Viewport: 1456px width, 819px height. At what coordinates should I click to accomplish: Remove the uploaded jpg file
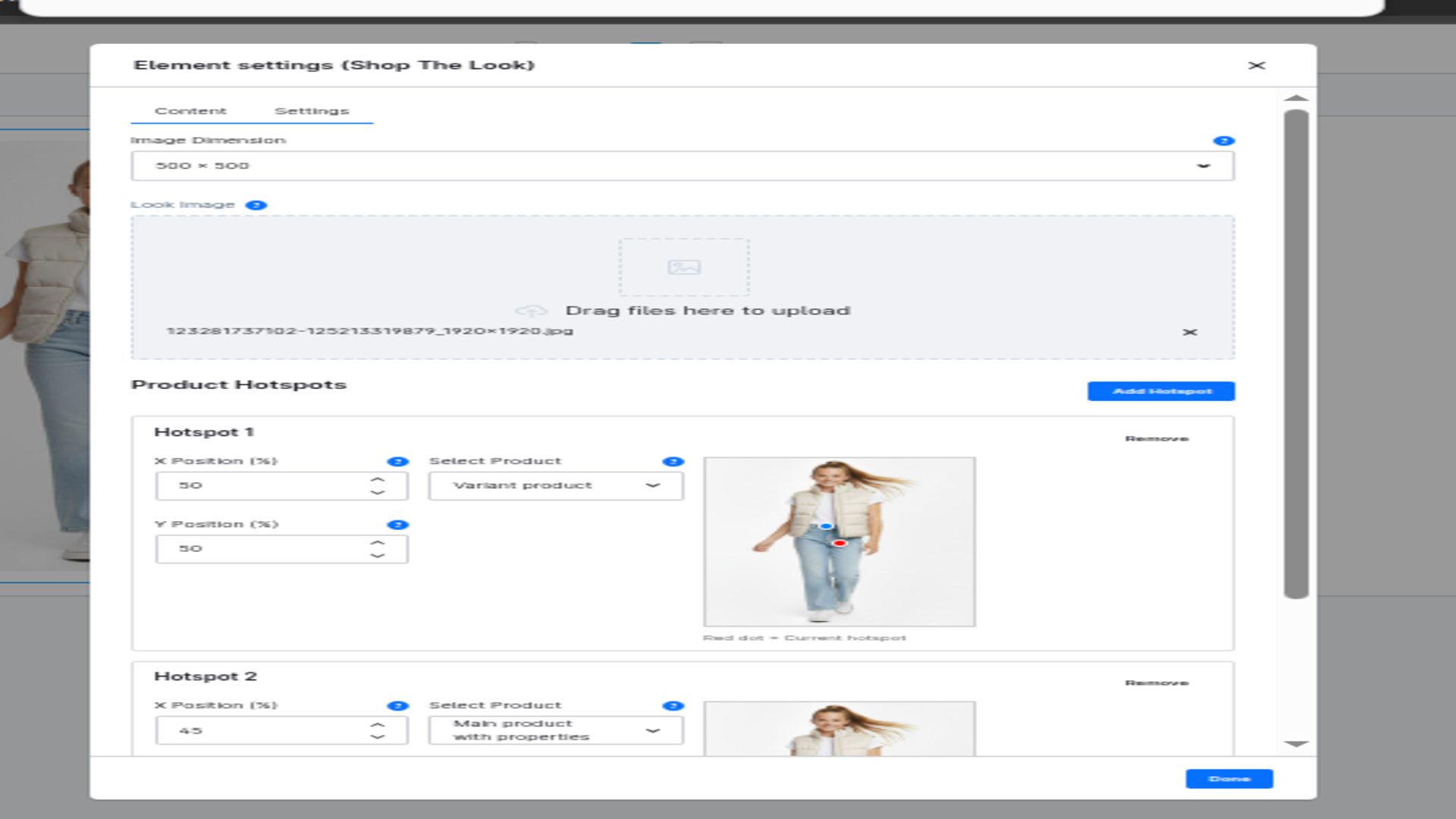(x=1190, y=332)
